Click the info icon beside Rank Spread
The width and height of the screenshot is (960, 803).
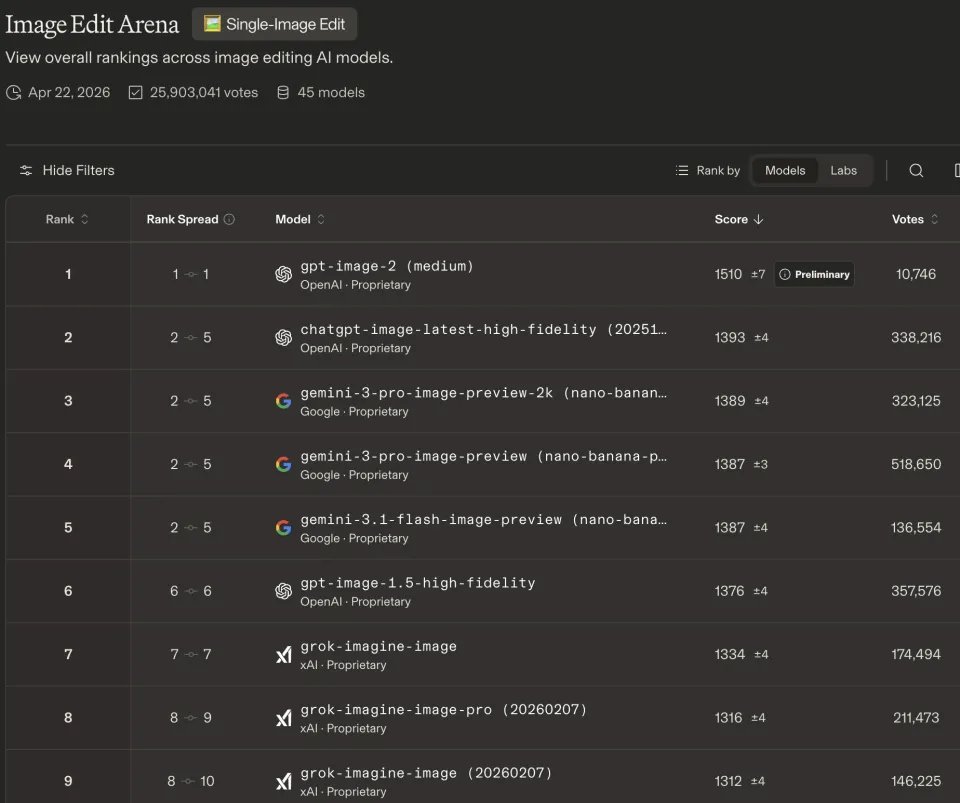pos(229,219)
